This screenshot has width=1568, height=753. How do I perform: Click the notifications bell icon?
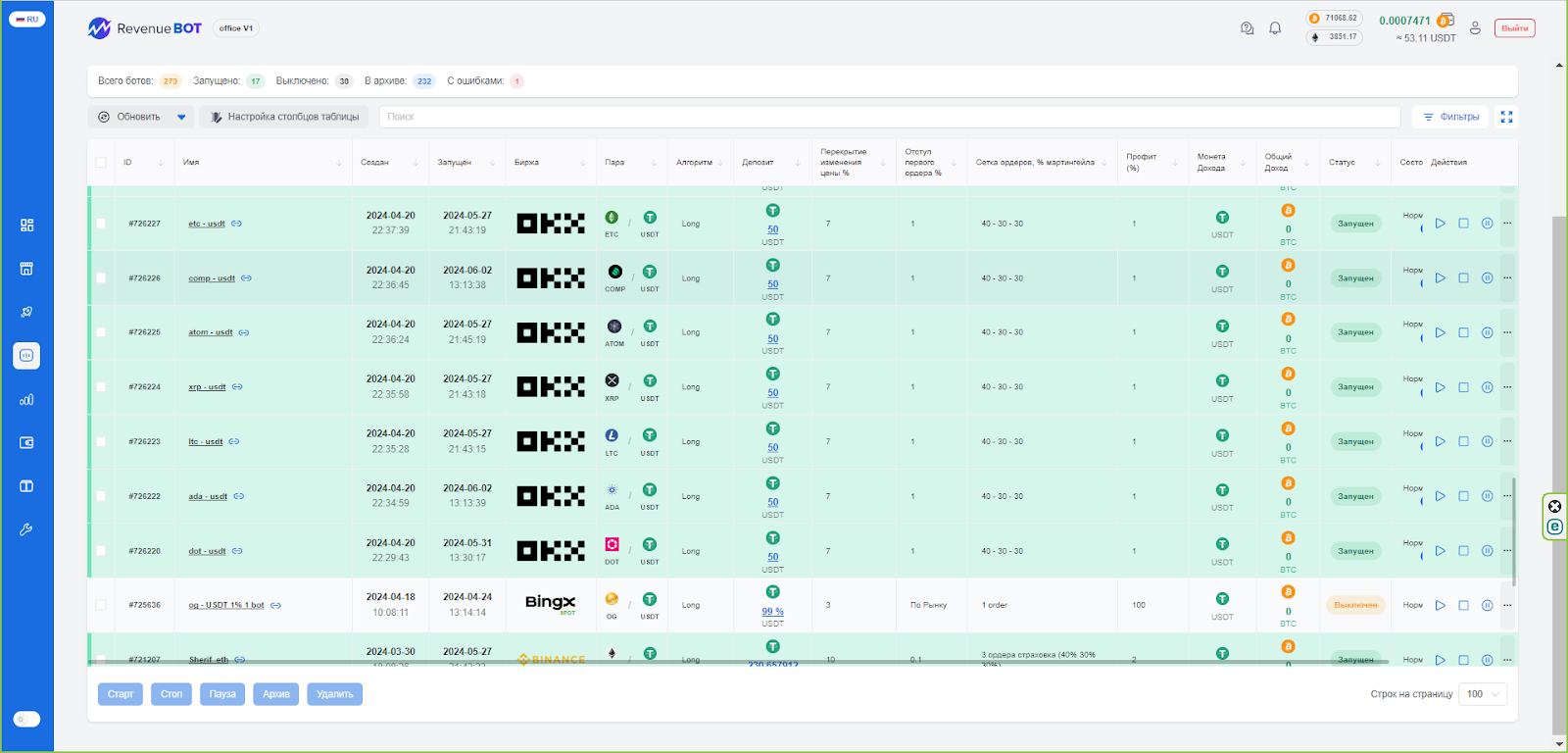1275,28
